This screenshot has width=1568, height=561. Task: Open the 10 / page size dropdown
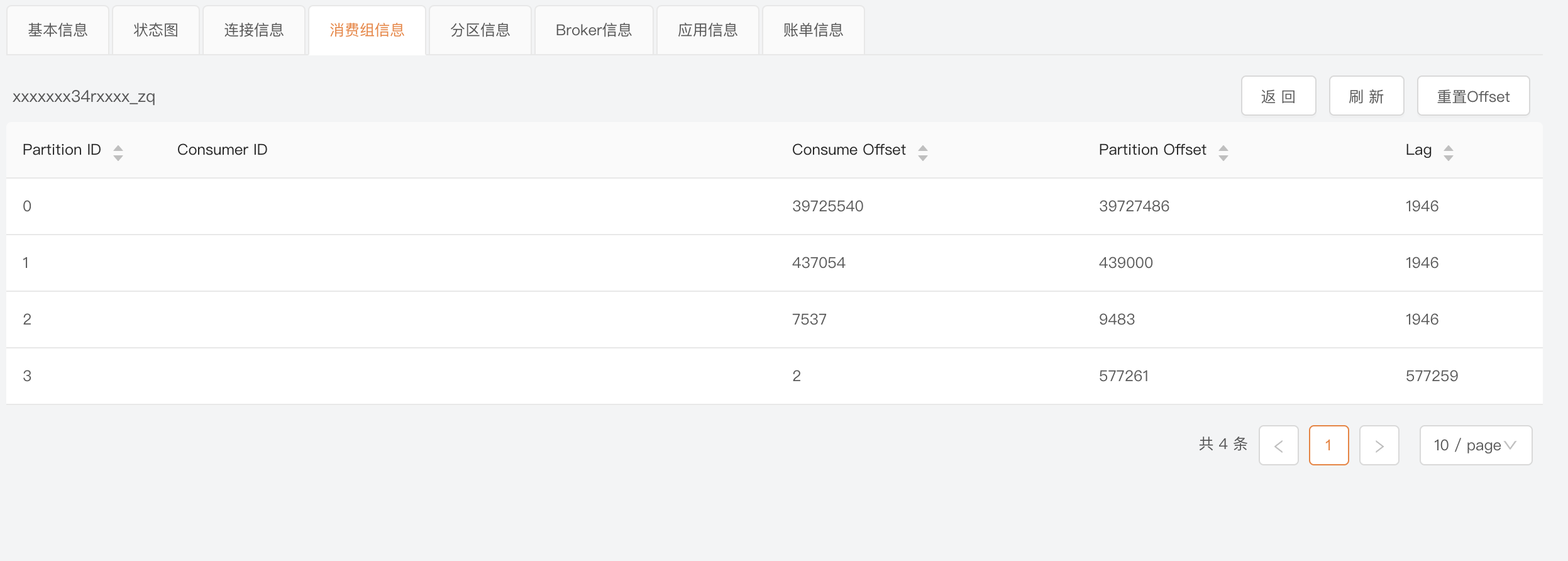pyautogui.click(x=1475, y=445)
